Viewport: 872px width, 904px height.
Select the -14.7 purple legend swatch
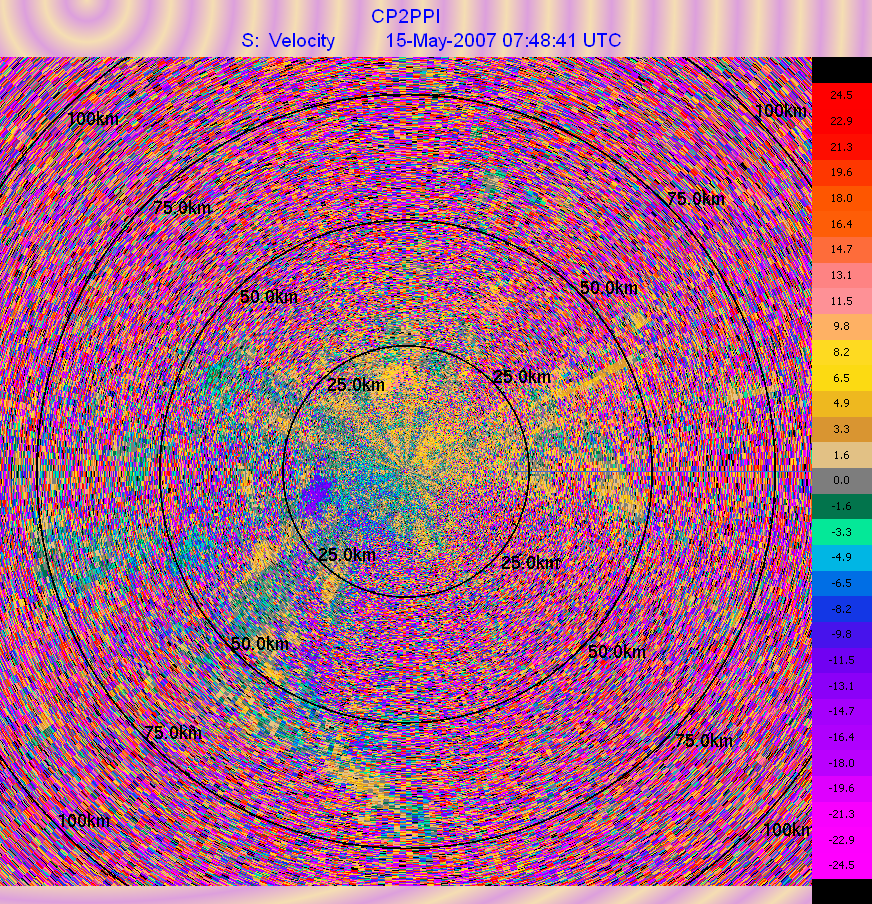(x=841, y=711)
